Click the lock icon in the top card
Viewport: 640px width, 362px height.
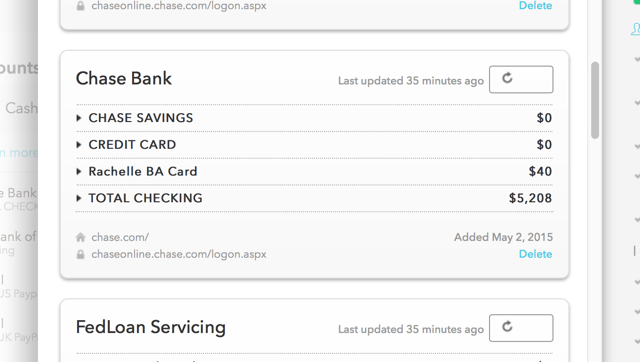point(80,6)
